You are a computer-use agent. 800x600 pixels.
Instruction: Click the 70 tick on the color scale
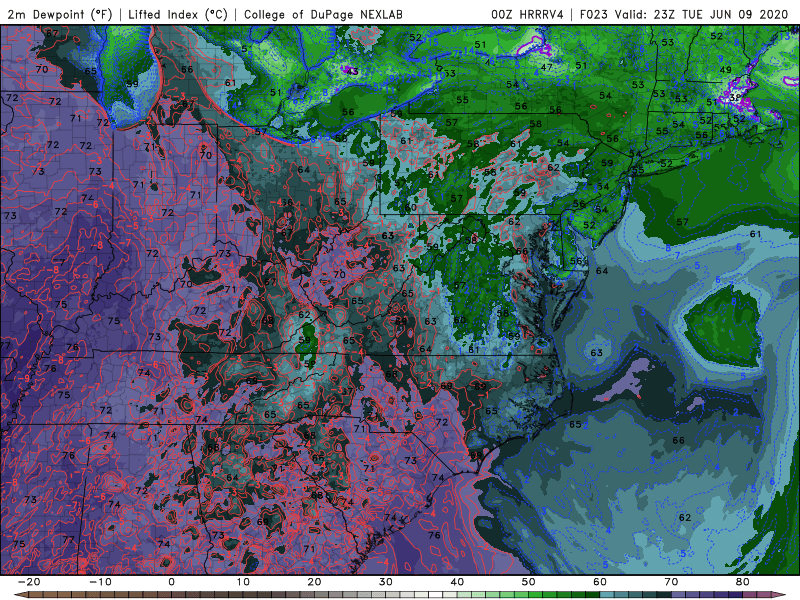(671, 582)
